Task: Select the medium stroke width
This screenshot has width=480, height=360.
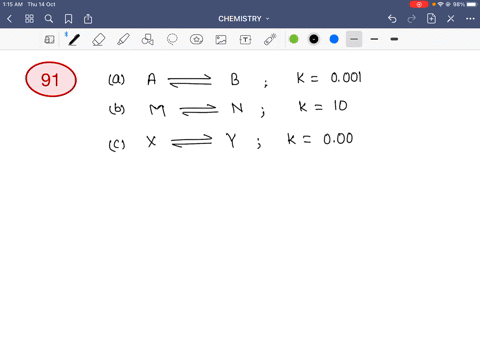Action: coord(374,39)
